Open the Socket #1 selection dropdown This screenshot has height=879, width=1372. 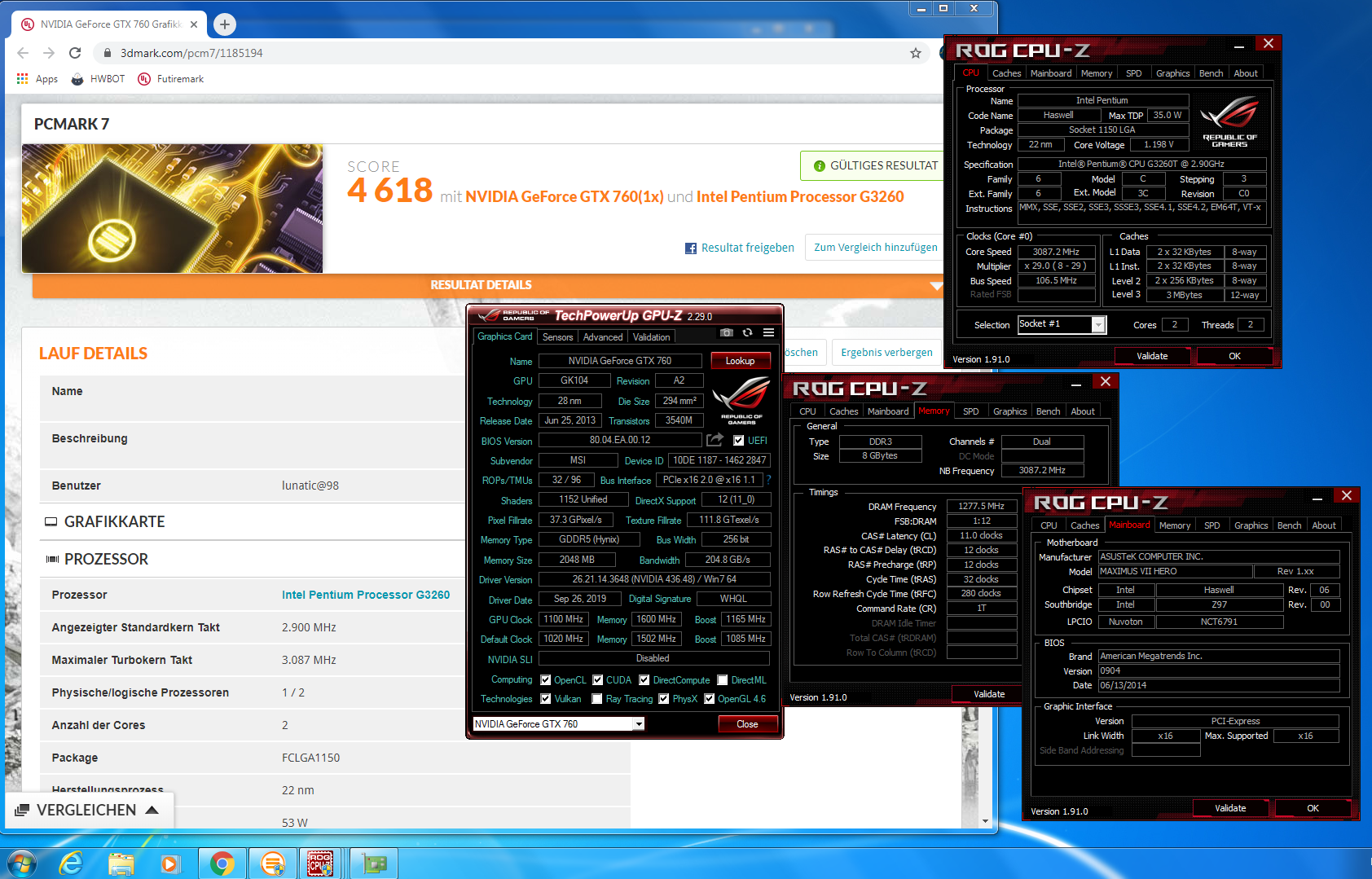[1099, 325]
